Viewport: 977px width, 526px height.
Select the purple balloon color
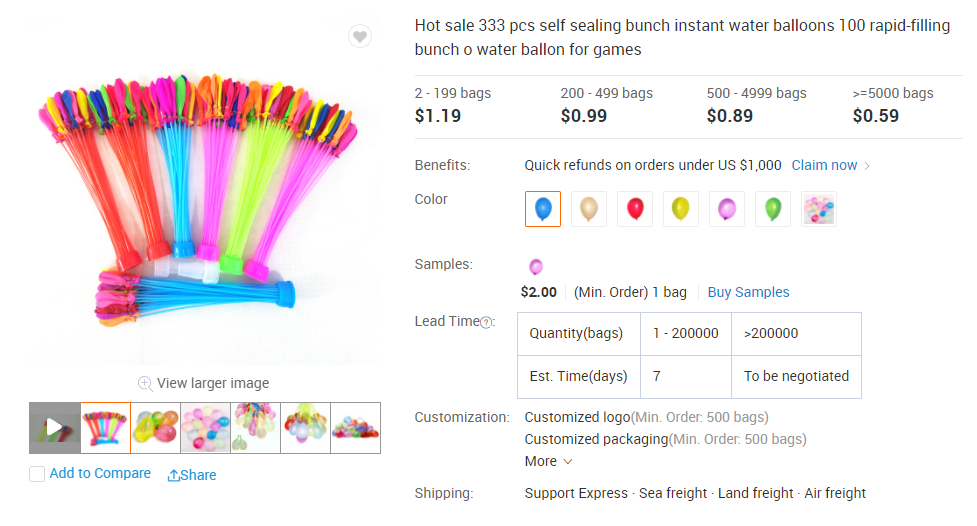727,209
